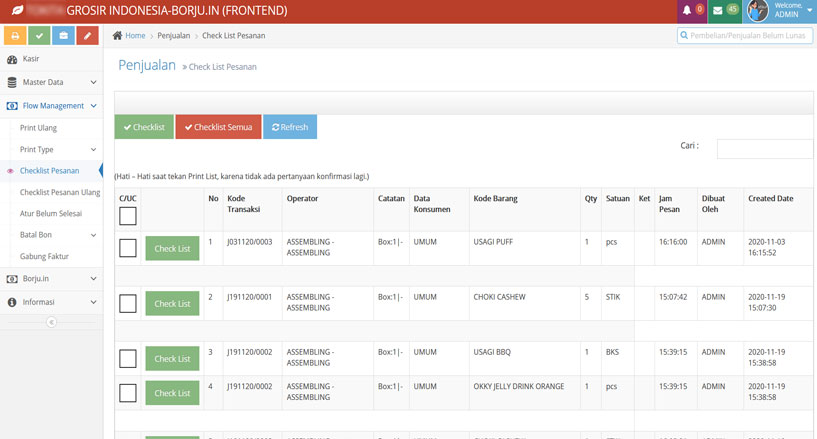817x439 pixels.
Task: Click the blue briefcase shortcut icon
Action: (64, 35)
